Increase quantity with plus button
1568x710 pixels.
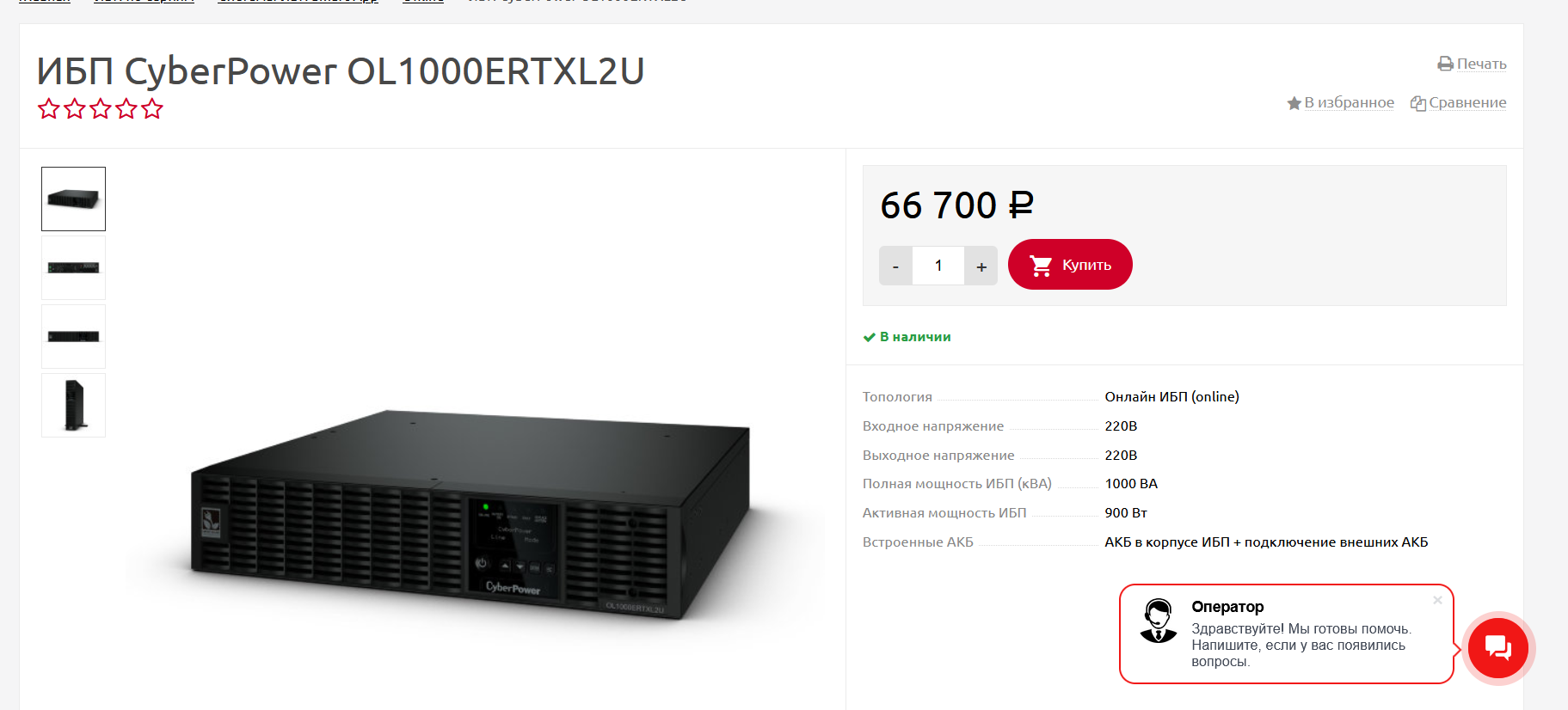[981, 266]
